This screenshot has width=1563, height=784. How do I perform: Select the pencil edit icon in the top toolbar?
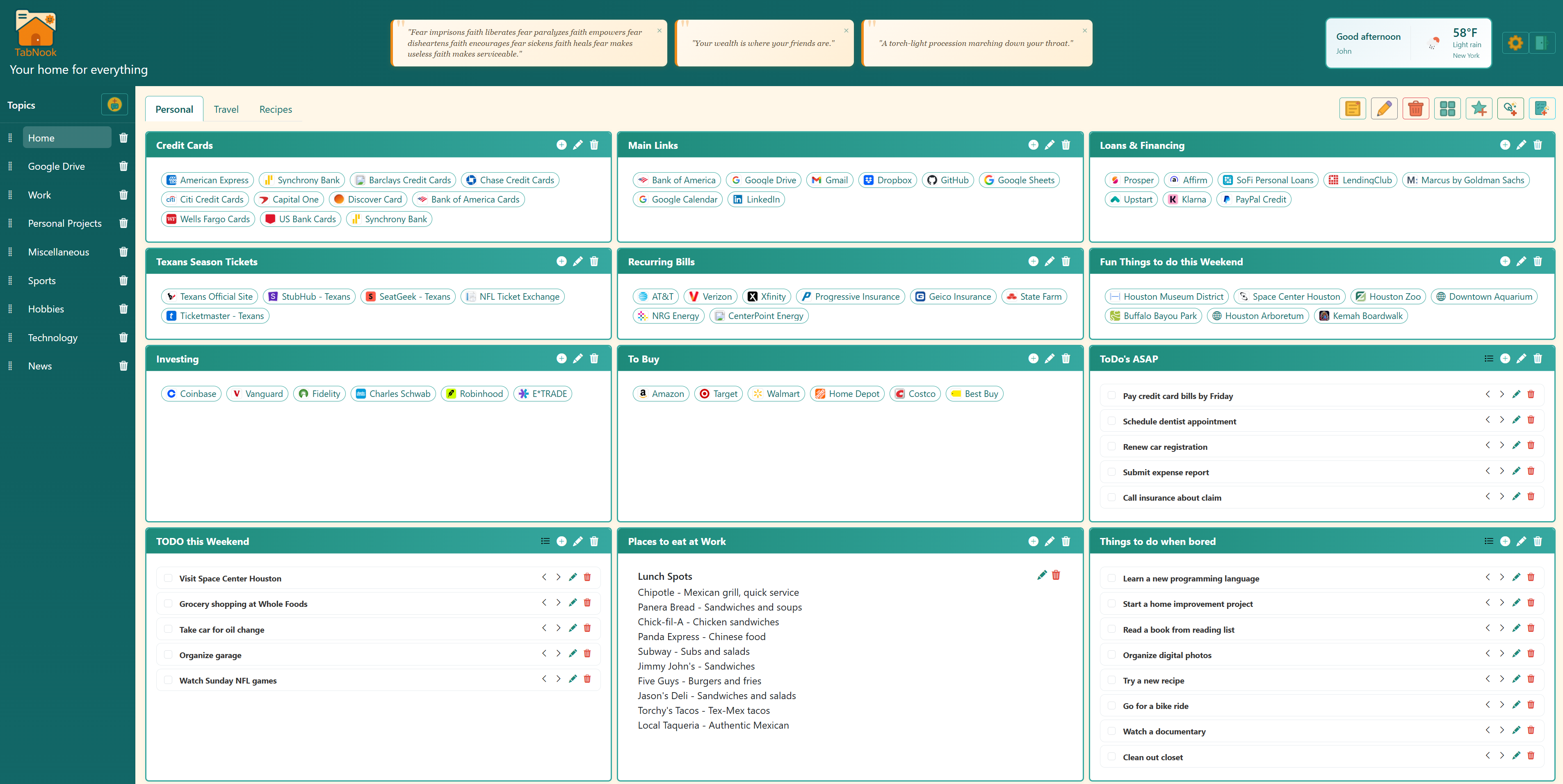(1385, 109)
